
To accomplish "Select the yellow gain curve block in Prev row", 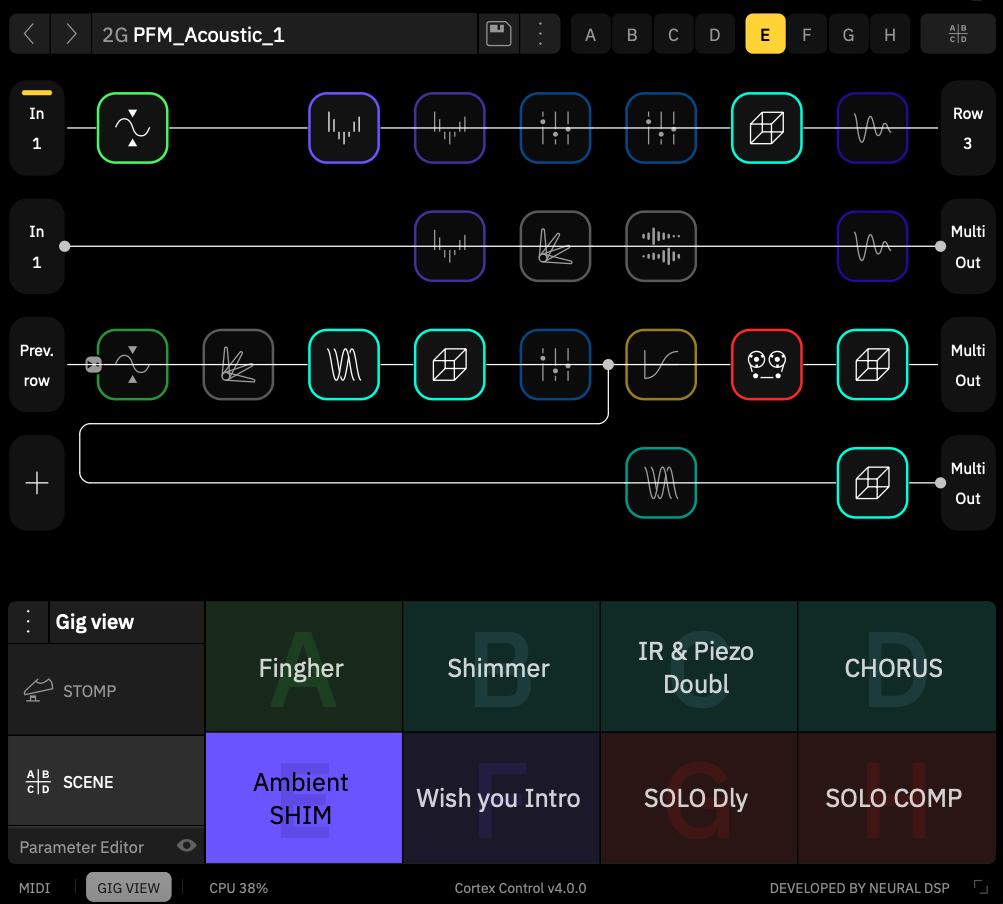I will click(x=661, y=364).
